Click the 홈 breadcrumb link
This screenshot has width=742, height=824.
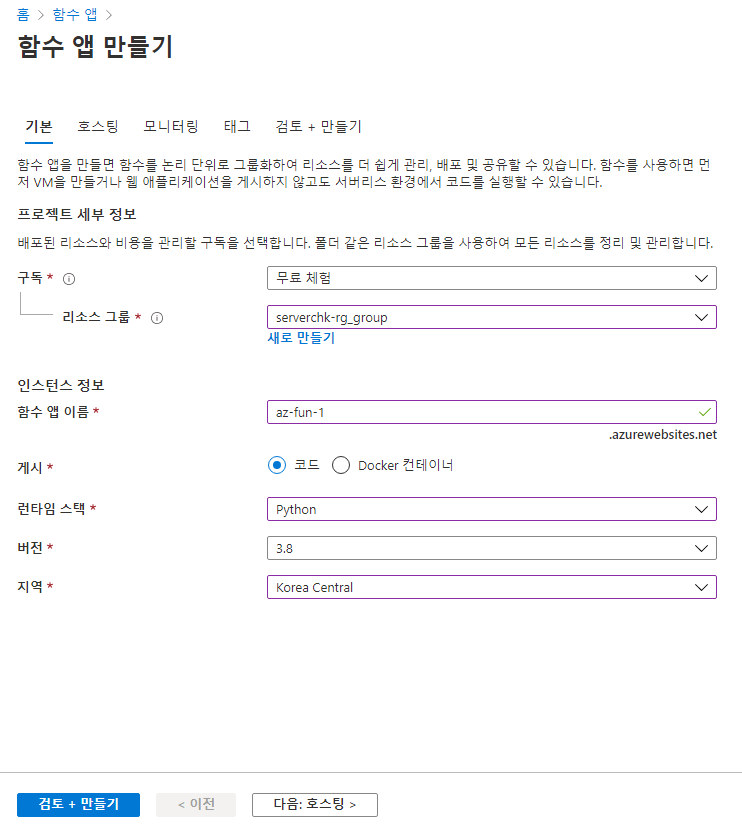23,14
